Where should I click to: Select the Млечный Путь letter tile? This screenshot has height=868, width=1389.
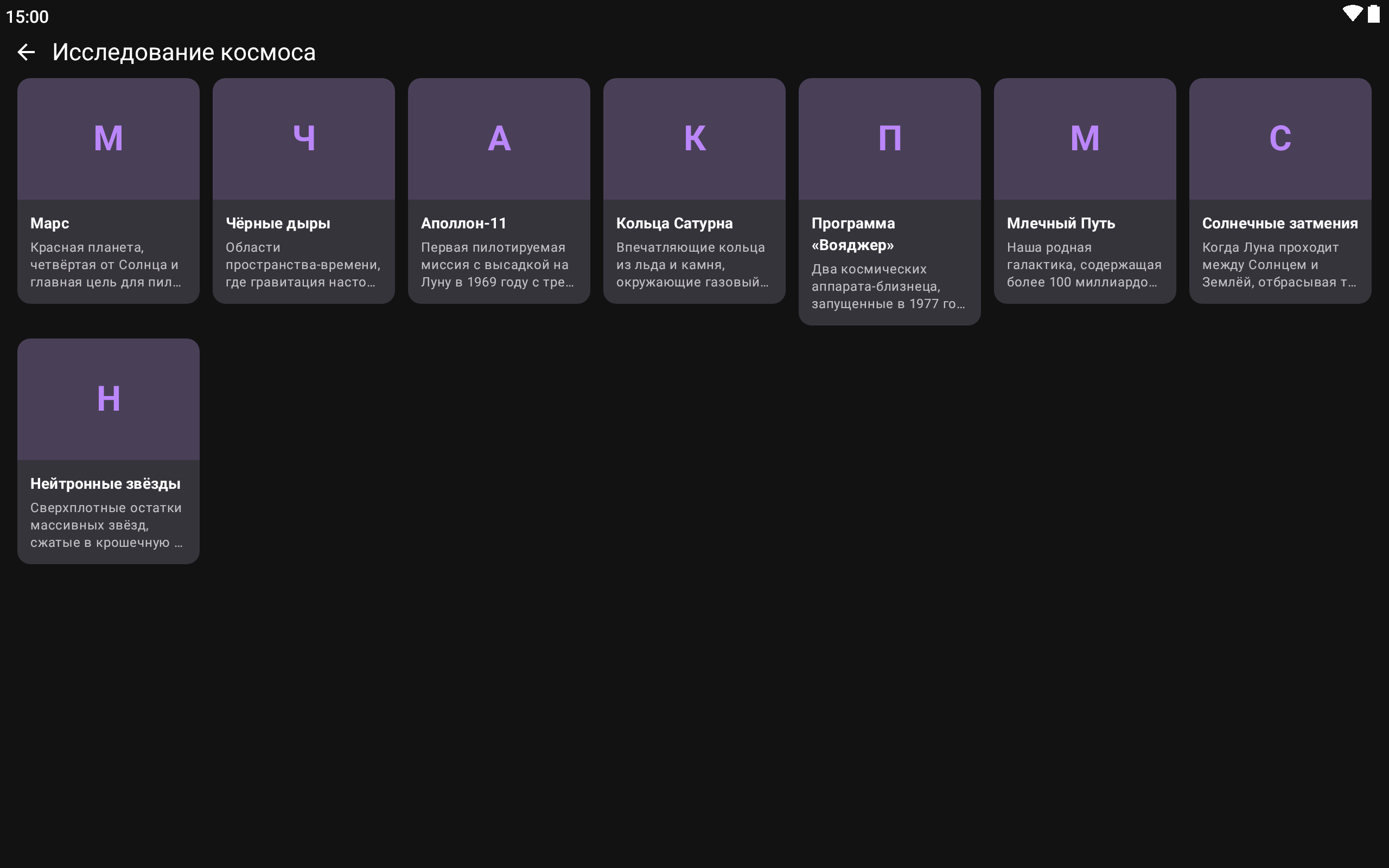1085,139
